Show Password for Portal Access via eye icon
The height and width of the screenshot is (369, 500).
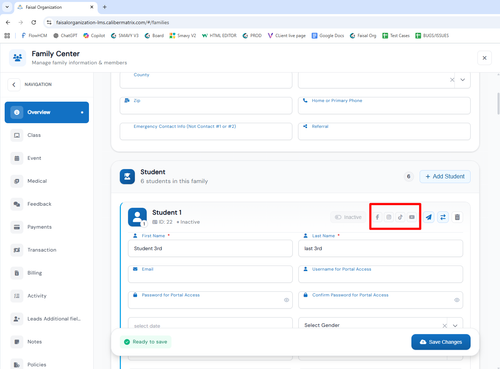(286, 300)
